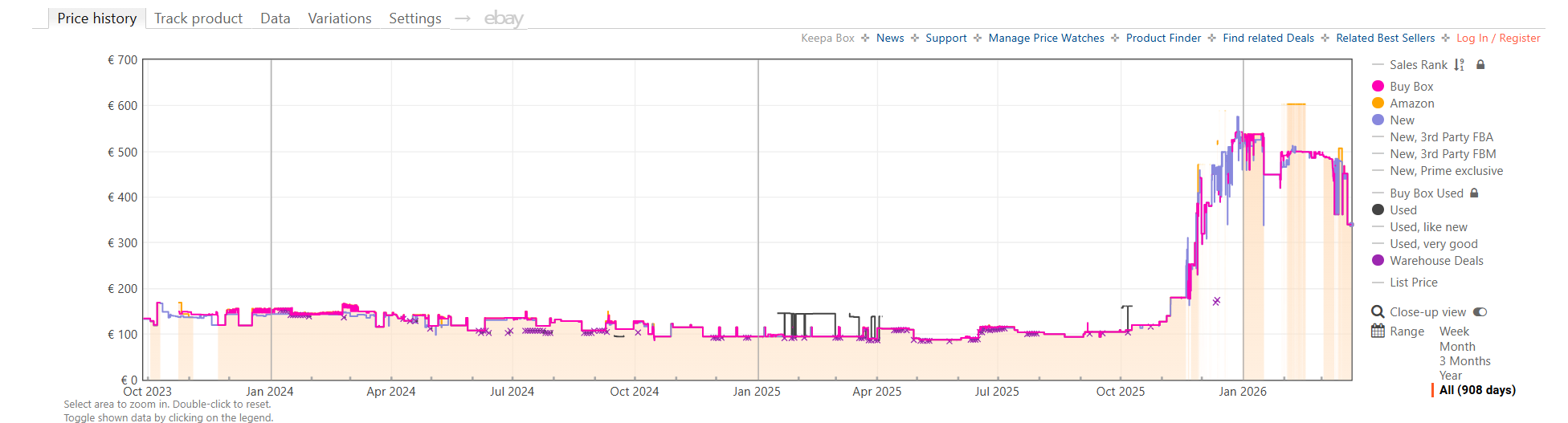Image resolution: width=1568 pixels, height=423 pixels.
Task: Click the lock icon beside Sales Rank
Action: point(1480,64)
